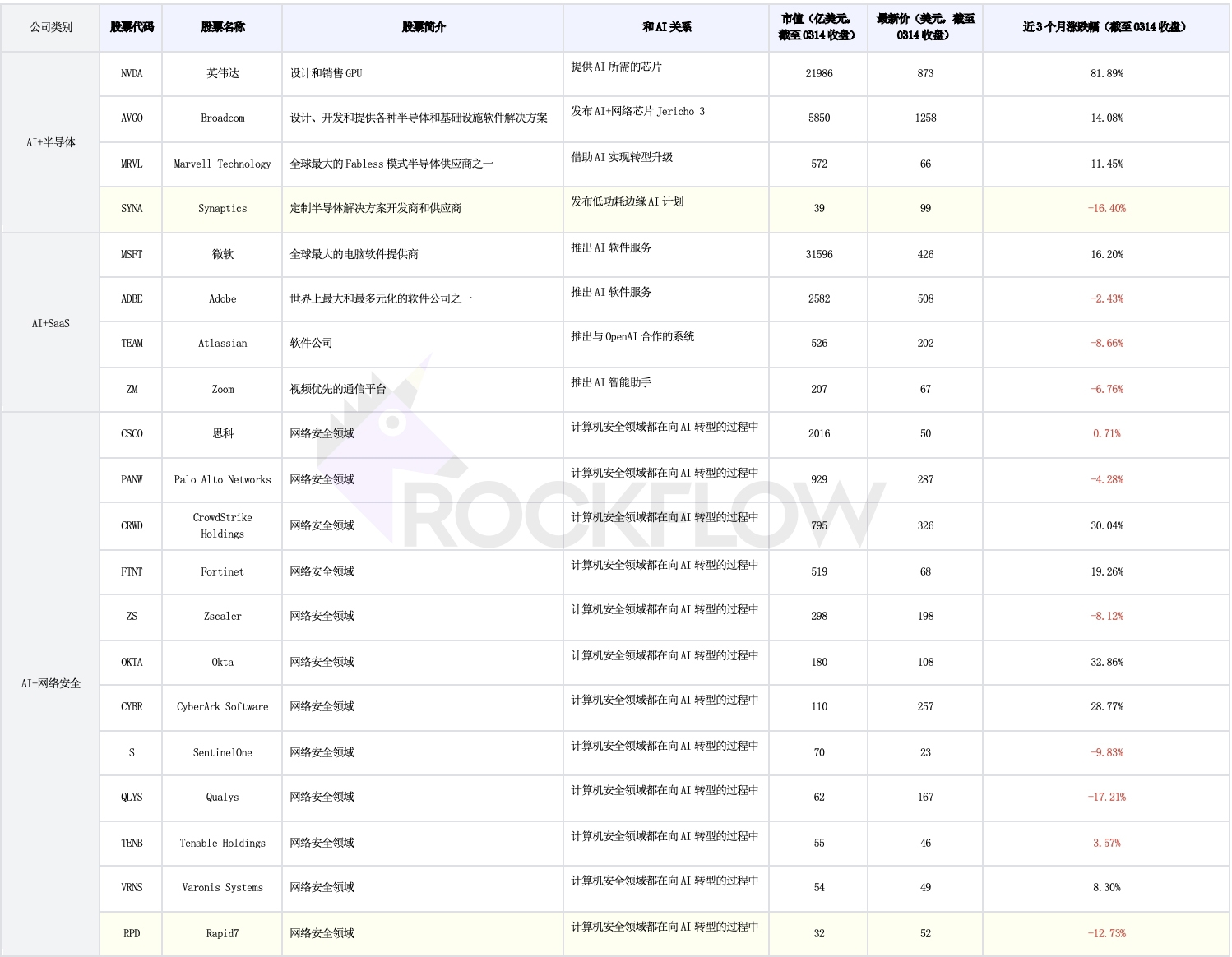Select the AI+SaaS category cell

pyautogui.click(x=51, y=323)
